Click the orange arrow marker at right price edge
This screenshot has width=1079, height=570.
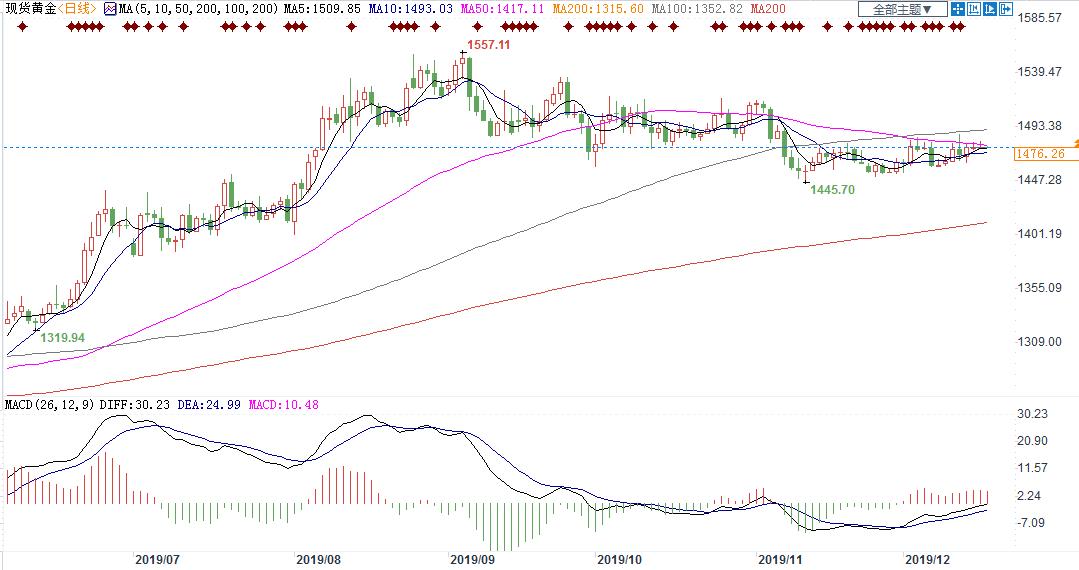point(1075,145)
